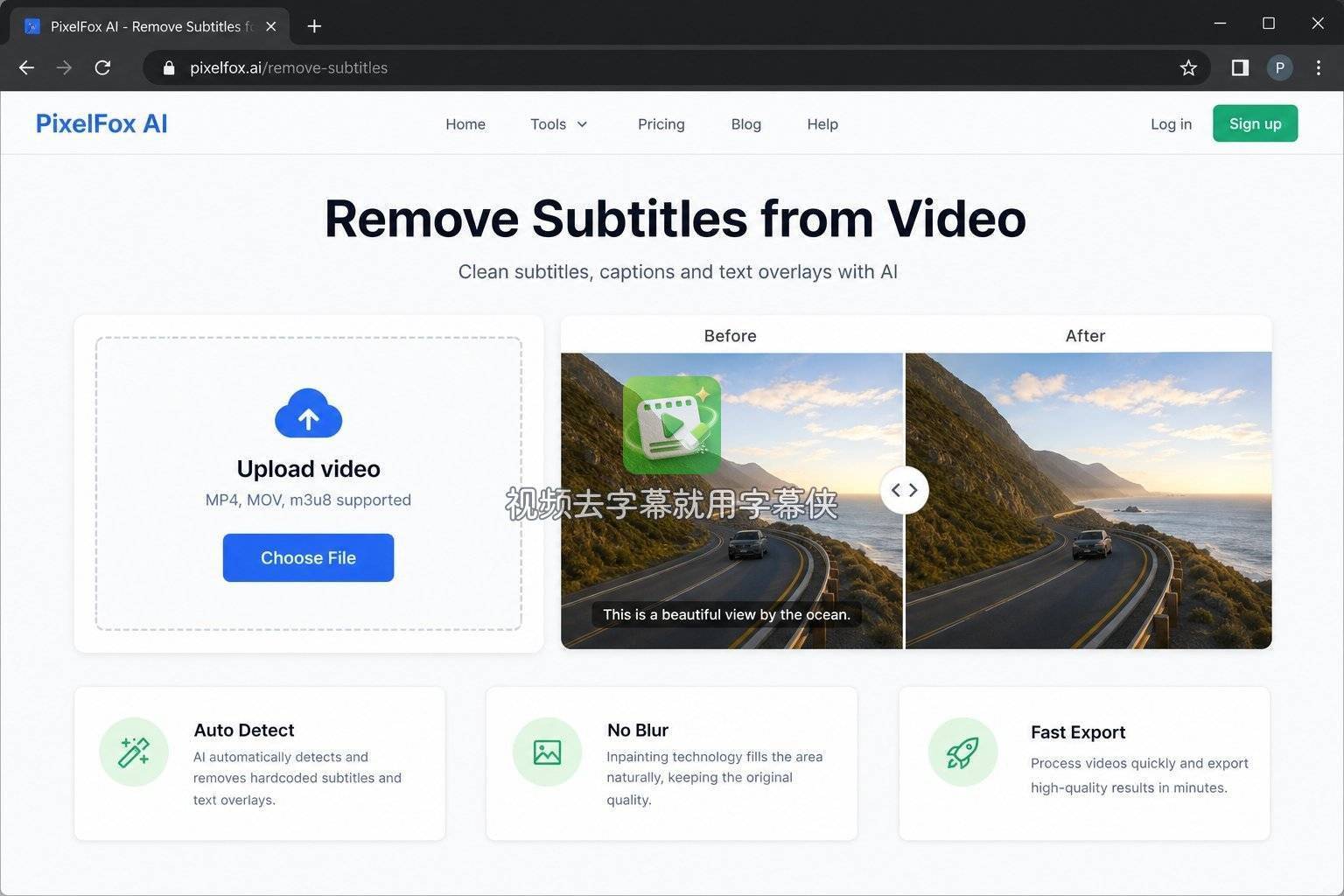The width and height of the screenshot is (1344, 896).
Task: Go to the Blog nav item
Action: coord(745,124)
